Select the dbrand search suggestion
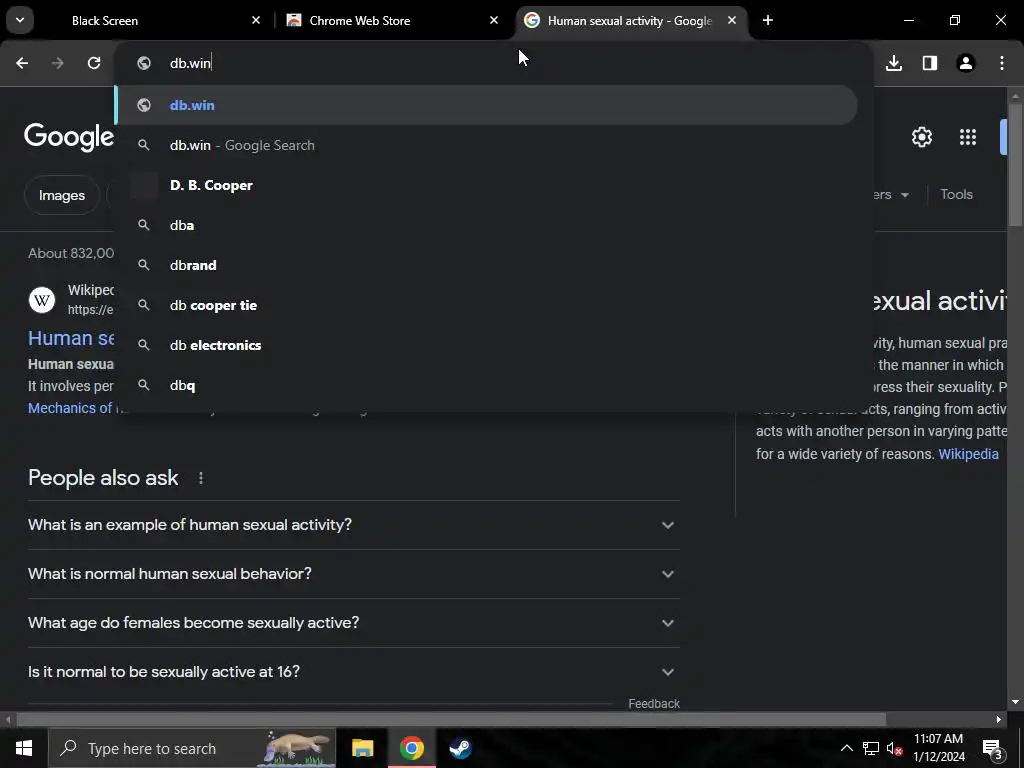This screenshot has height=768, width=1024. 487,265
